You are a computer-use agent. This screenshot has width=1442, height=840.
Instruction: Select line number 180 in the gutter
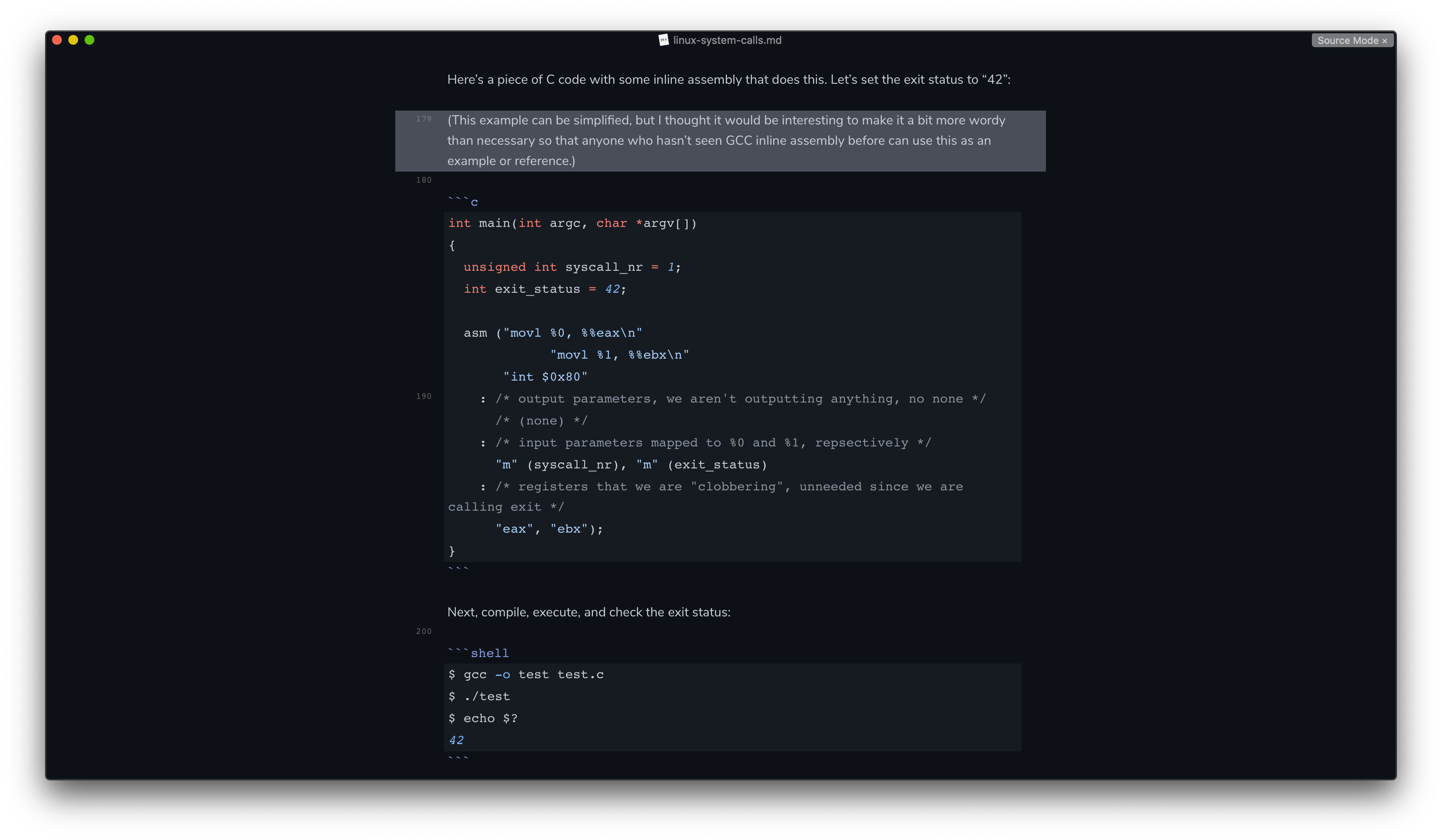click(x=423, y=180)
